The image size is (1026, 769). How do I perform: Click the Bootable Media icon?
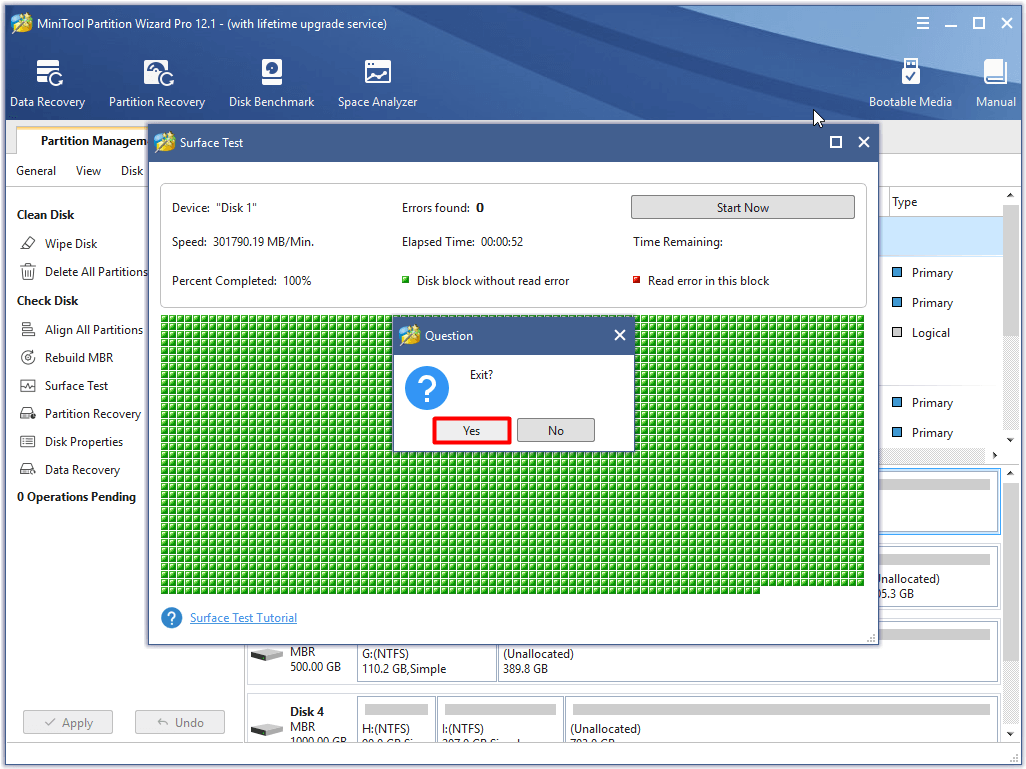(x=910, y=83)
